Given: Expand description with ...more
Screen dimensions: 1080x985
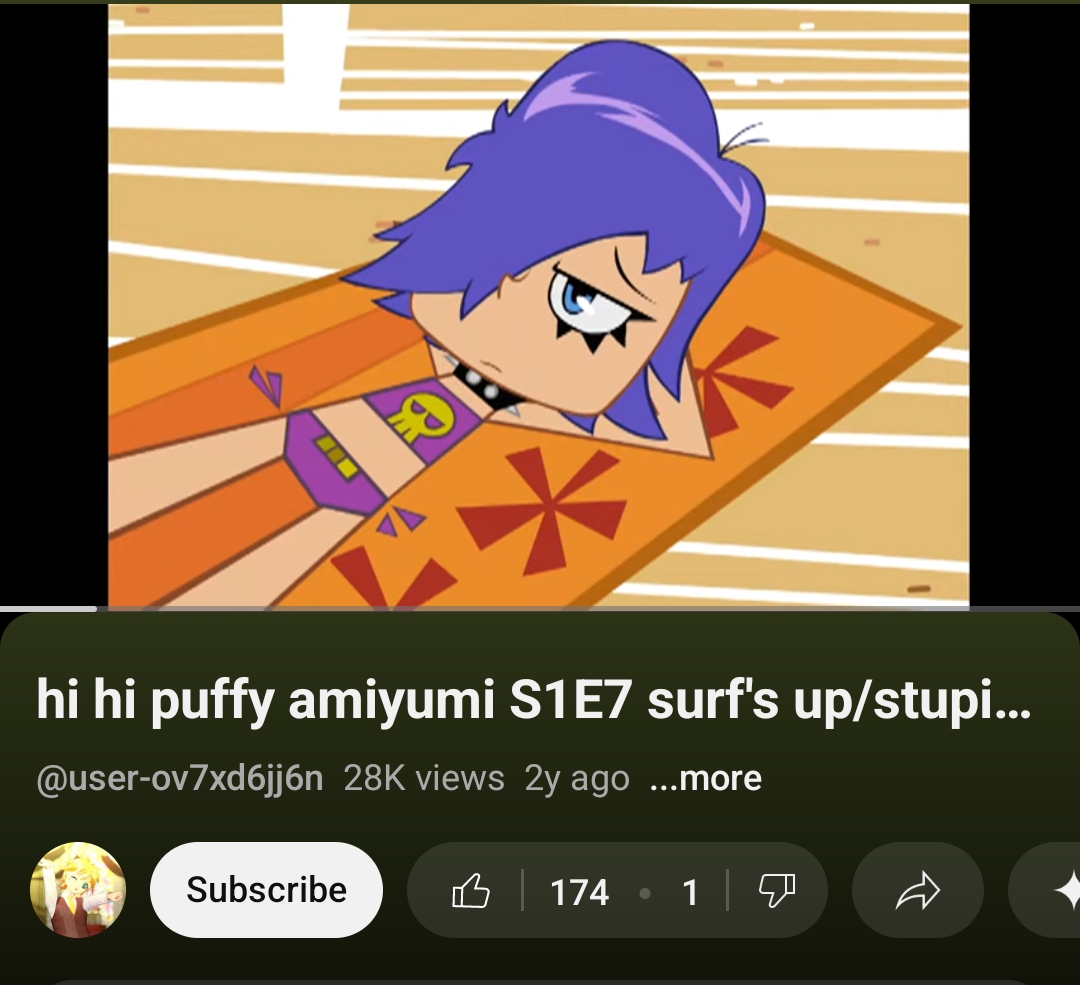Looking at the screenshot, I should [705, 778].
